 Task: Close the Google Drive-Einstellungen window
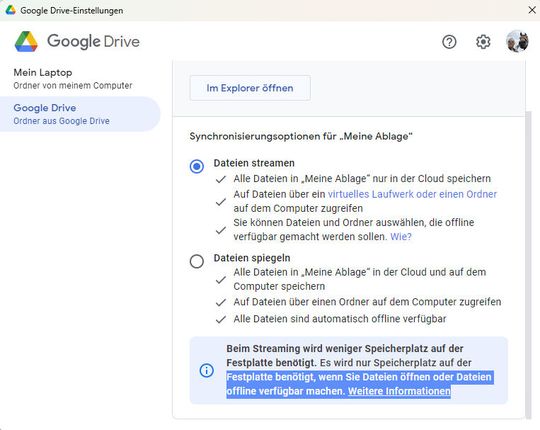point(532,10)
